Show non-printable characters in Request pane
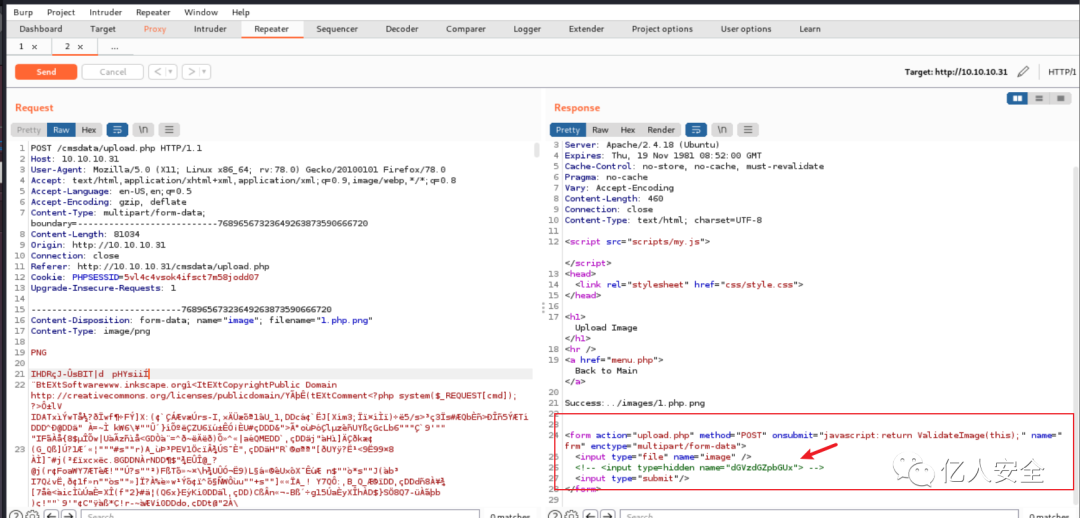Screen dimensions: 1080x518 tap(143, 130)
